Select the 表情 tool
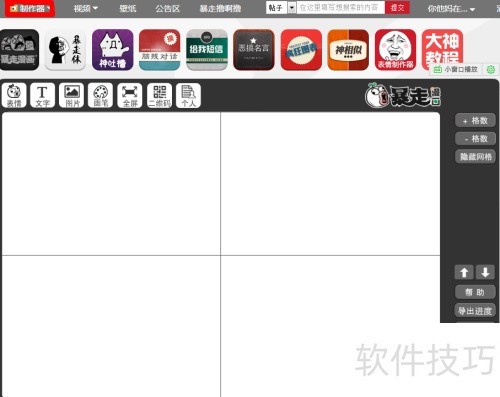This screenshot has width=500, height=397. click(x=14, y=95)
